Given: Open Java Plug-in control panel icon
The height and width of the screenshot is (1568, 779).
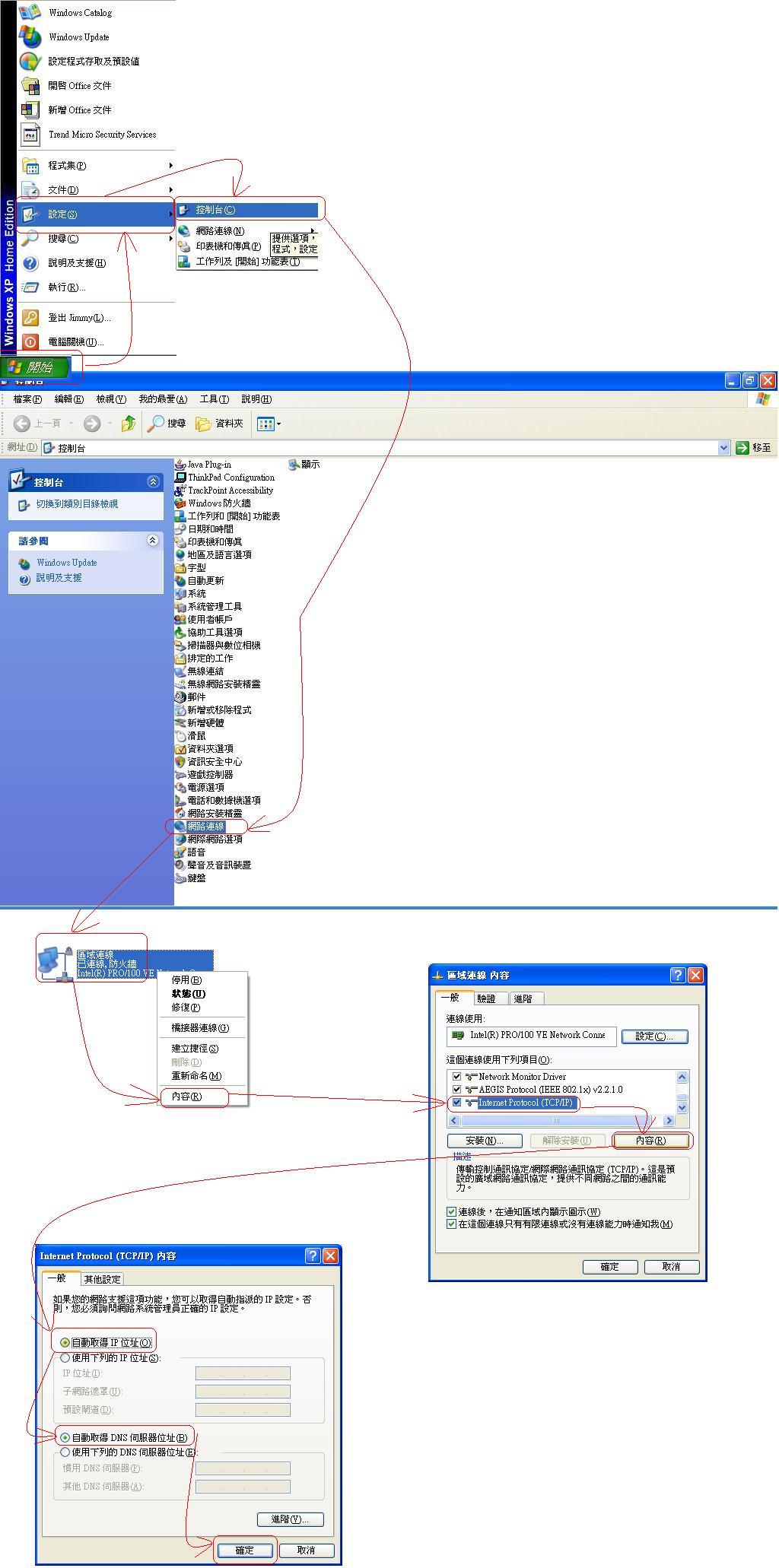Looking at the screenshot, I should [x=180, y=465].
